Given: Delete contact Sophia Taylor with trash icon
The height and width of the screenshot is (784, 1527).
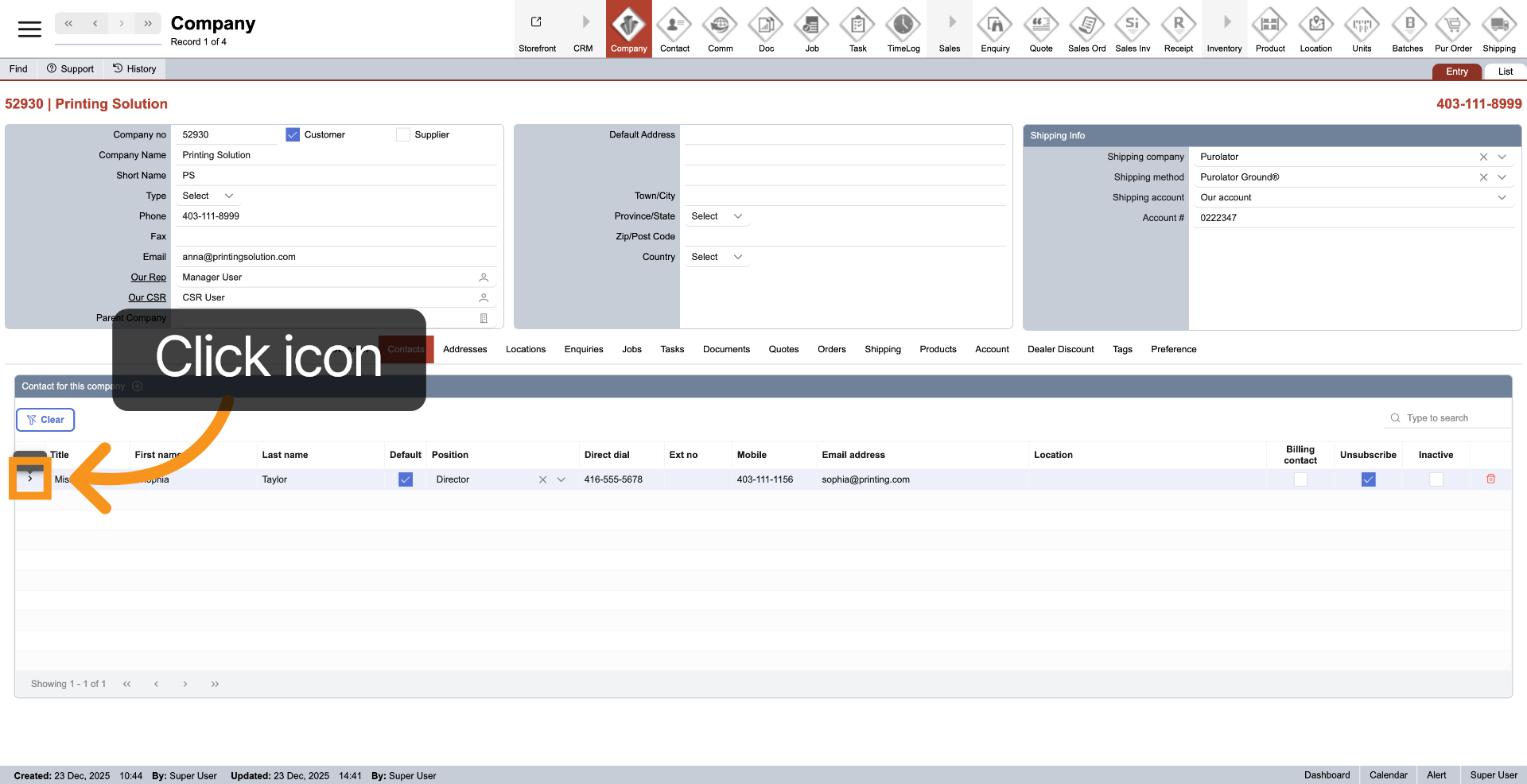Looking at the screenshot, I should pyautogui.click(x=1490, y=479).
